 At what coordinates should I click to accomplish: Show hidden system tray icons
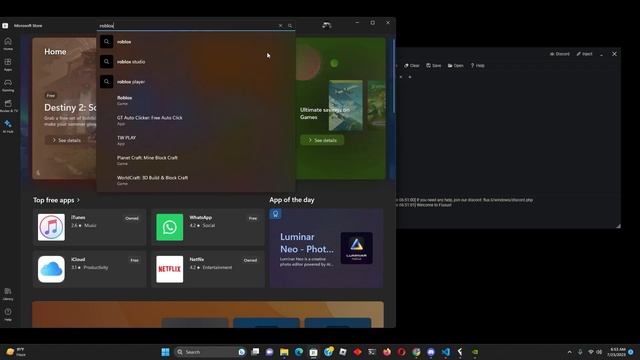[569, 352]
